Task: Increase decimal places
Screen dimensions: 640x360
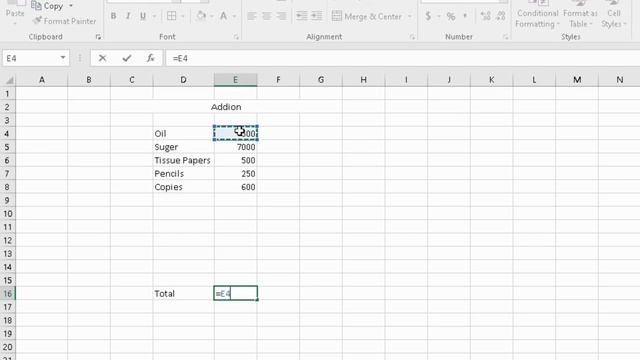Action: [485, 16]
